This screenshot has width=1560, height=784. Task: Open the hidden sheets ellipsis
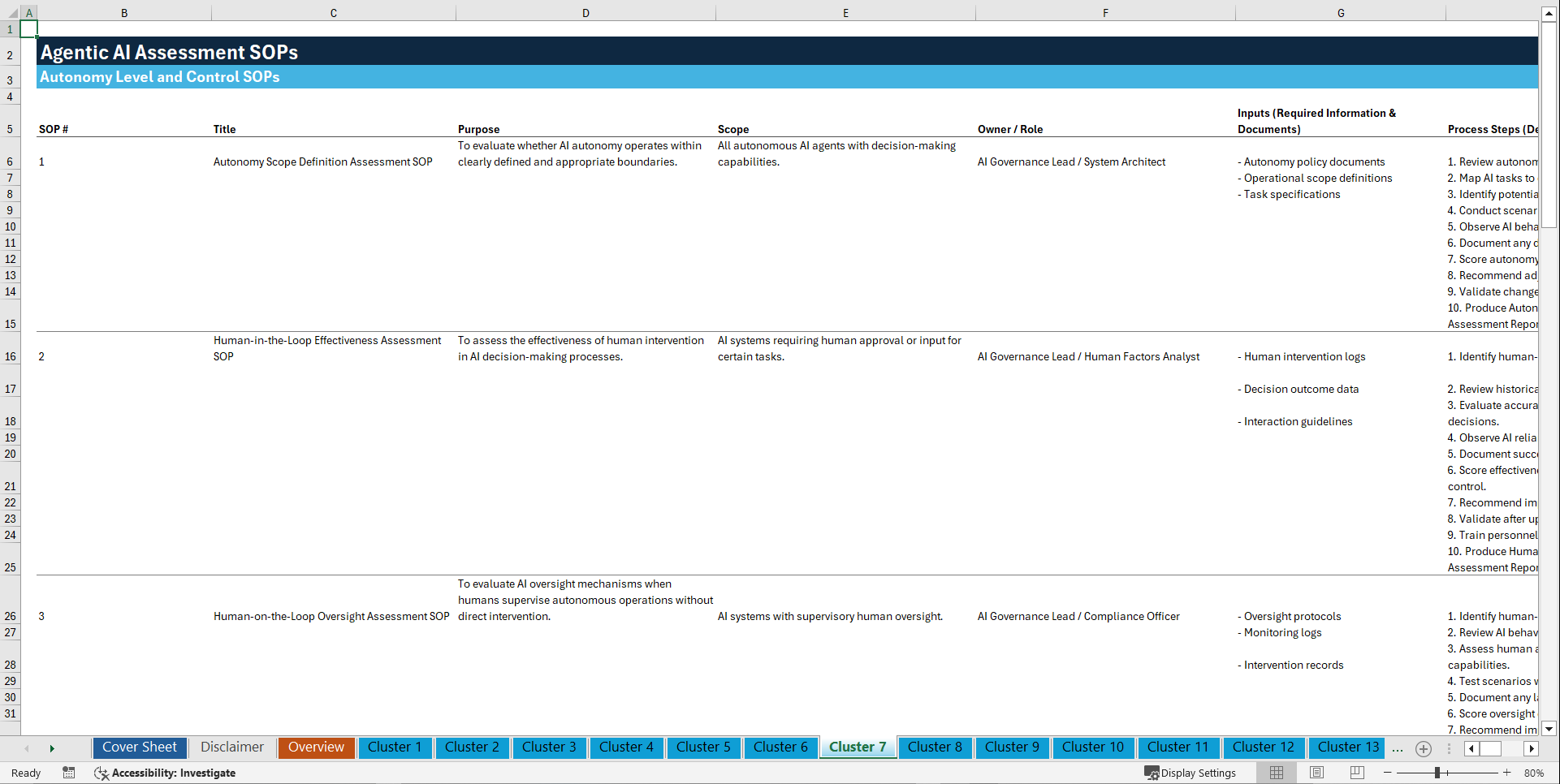click(1398, 748)
